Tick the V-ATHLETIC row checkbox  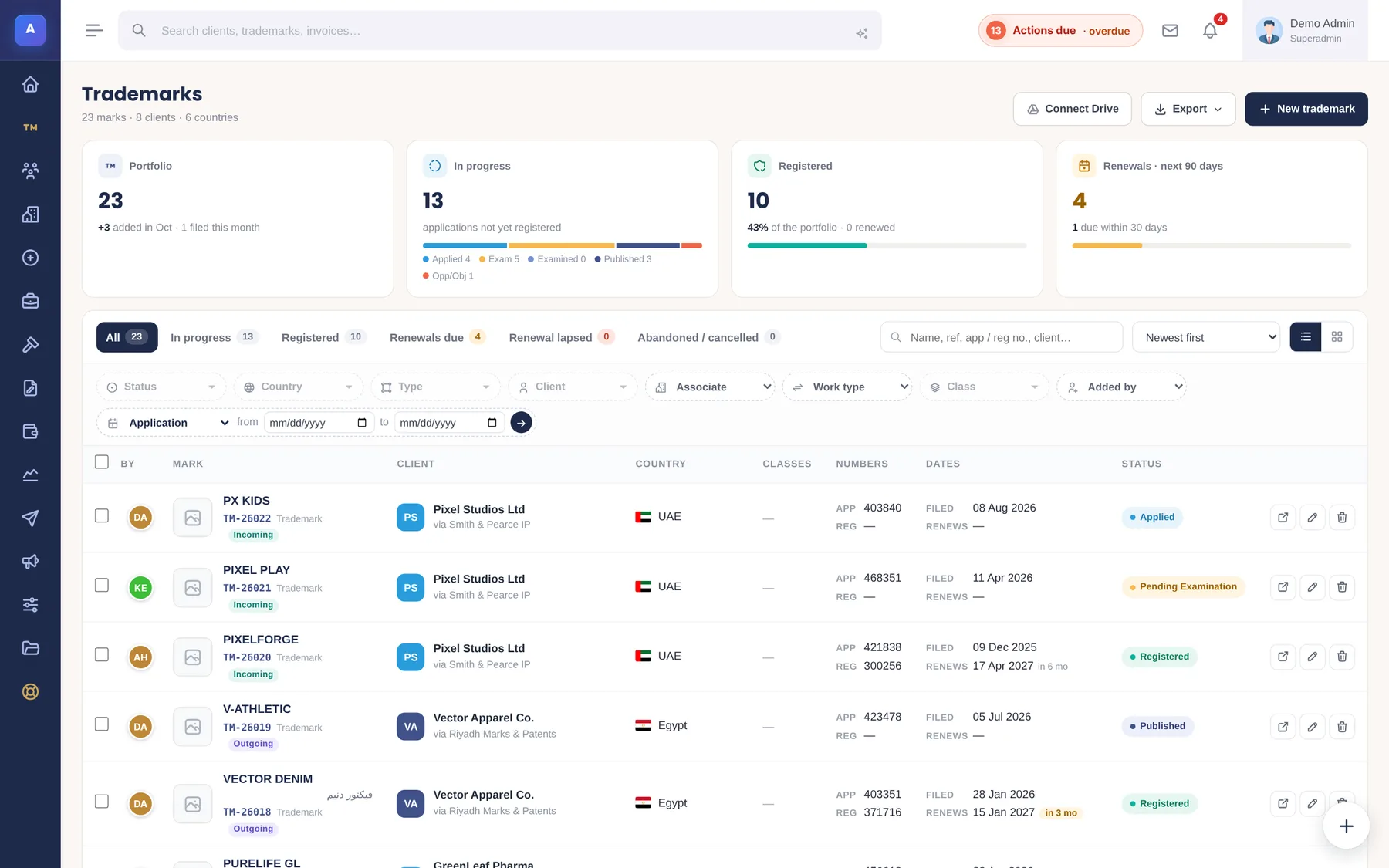point(102,724)
